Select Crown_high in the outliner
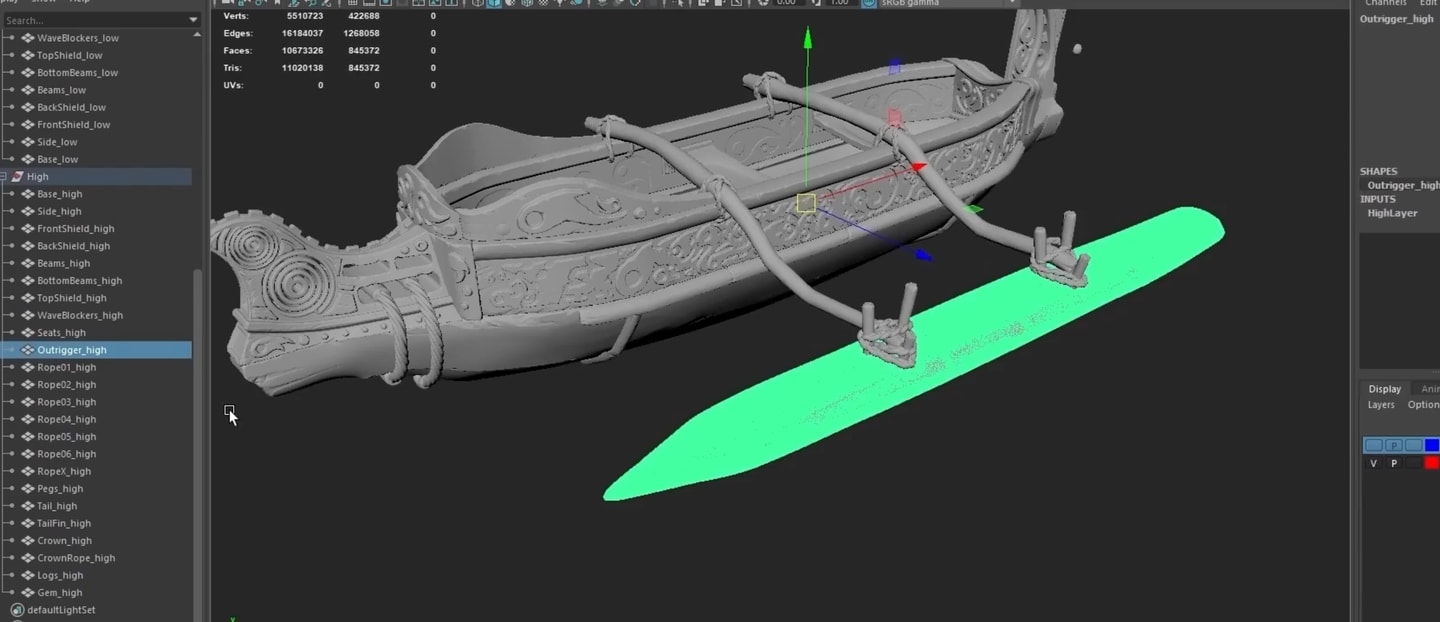Screen dimensions: 1440x622 point(65,541)
